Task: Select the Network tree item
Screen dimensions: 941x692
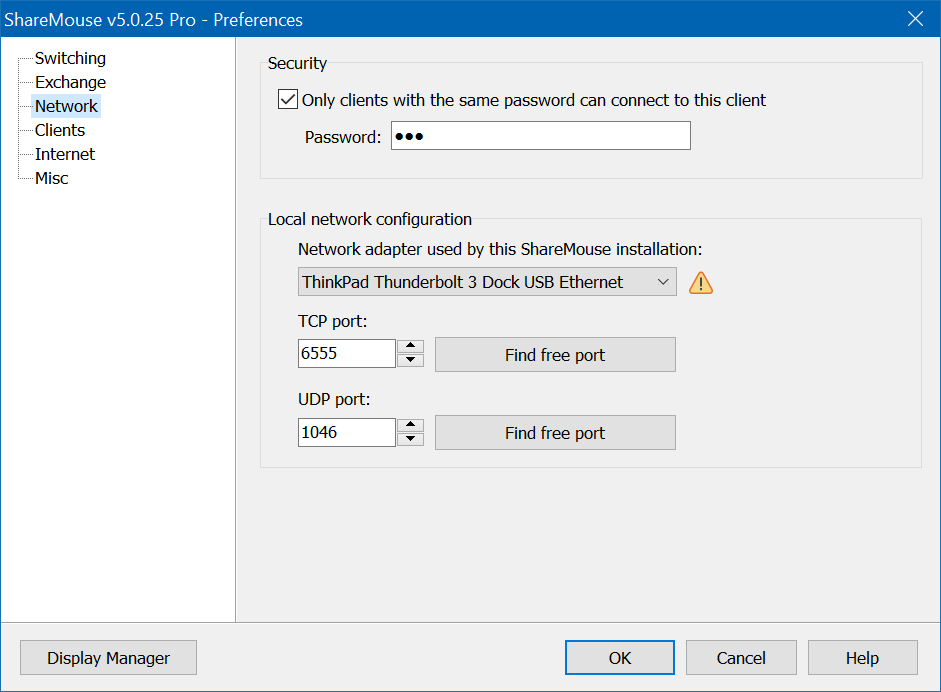Action: 66,106
